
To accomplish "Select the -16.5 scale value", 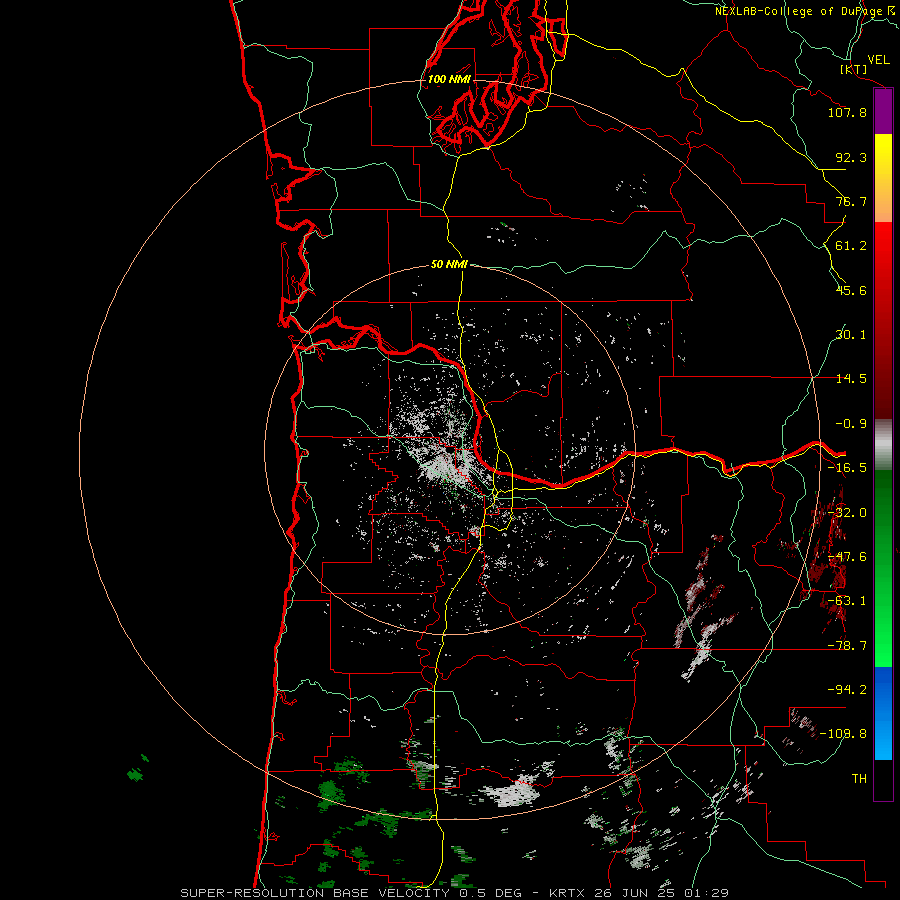I will click(847, 468).
